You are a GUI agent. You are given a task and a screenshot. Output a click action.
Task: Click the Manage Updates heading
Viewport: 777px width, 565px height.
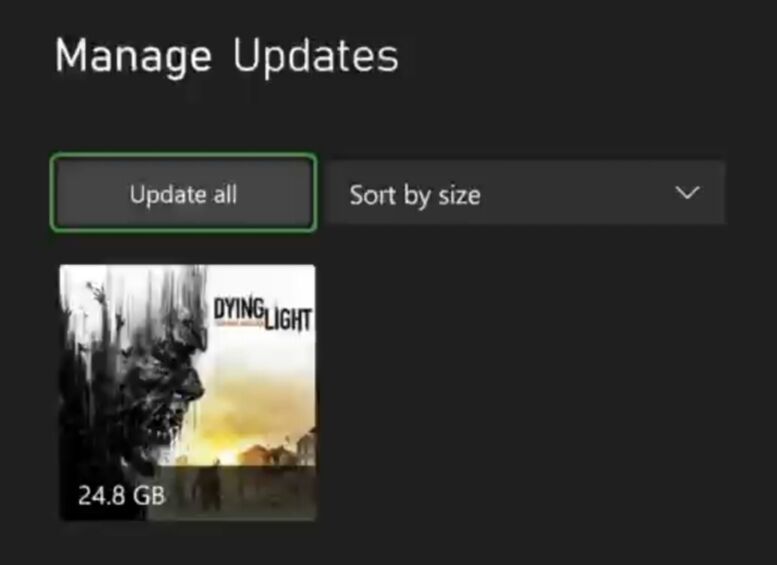[227, 56]
